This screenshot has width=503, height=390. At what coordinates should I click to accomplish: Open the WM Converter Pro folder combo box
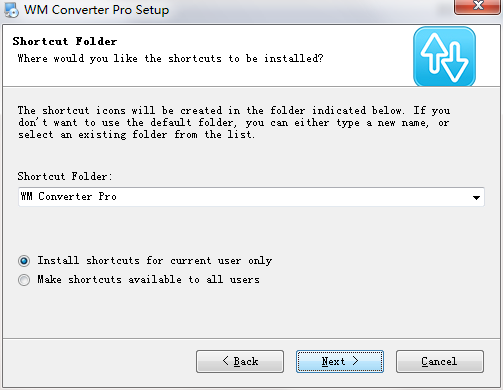click(x=251, y=197)
